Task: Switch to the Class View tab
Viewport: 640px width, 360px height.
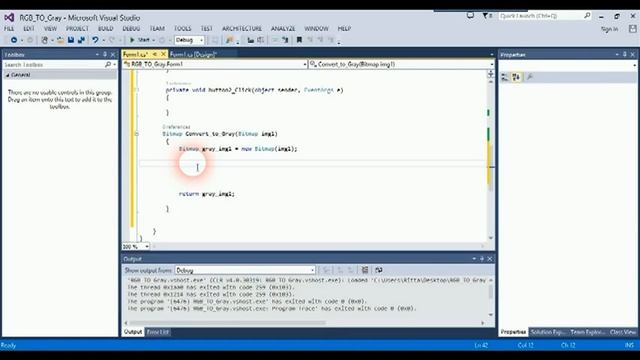Action: (x=623, y=332)
